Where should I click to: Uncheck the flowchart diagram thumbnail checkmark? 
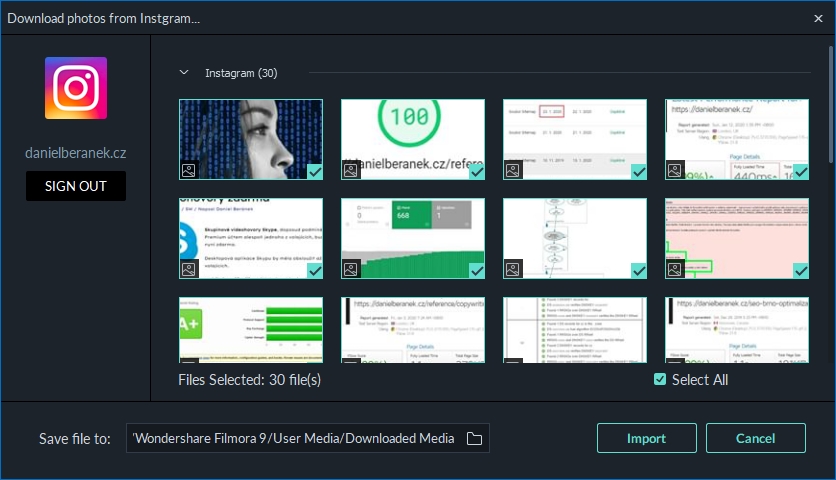(x=639, y=271)
